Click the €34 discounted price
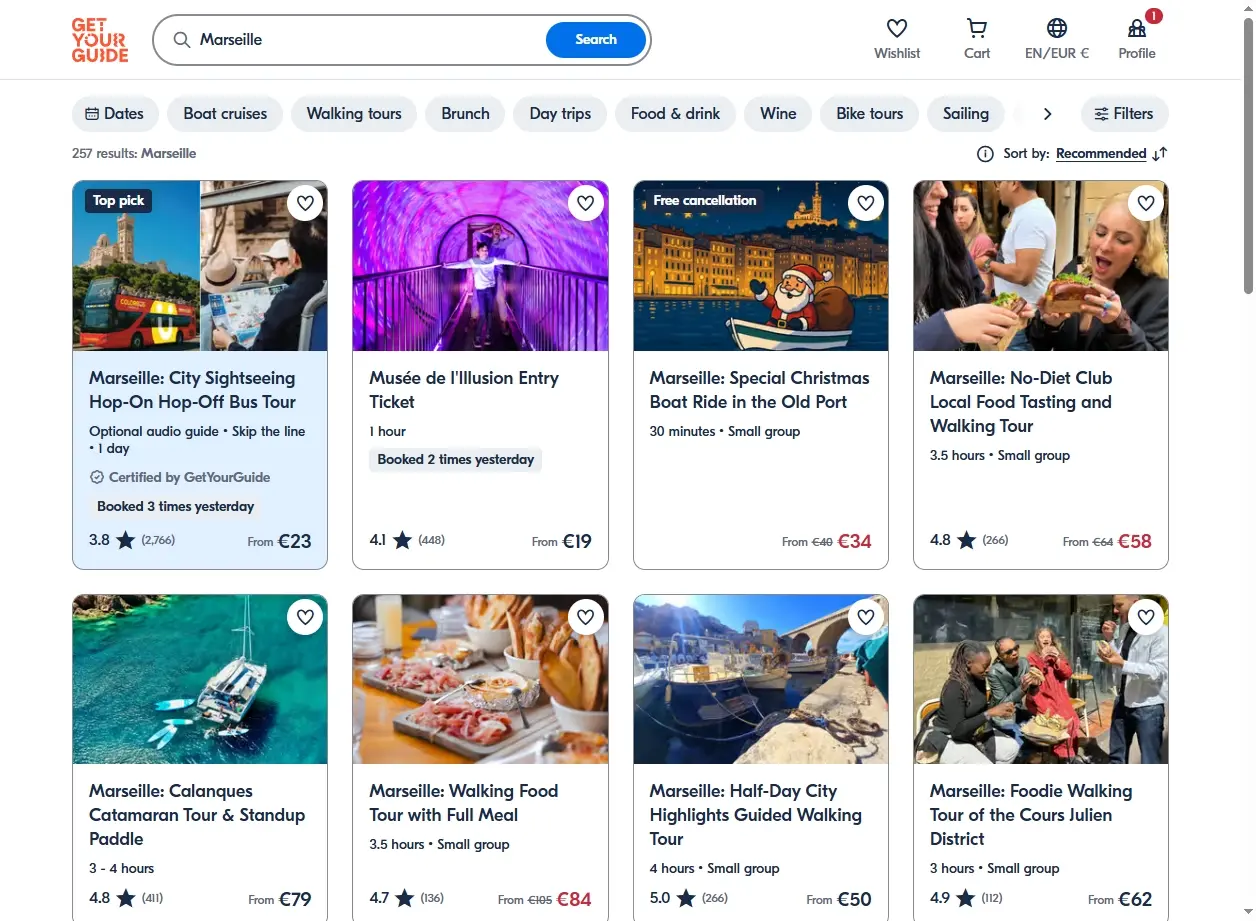The height and width of the screenshot is (921, 1256). 854,541
